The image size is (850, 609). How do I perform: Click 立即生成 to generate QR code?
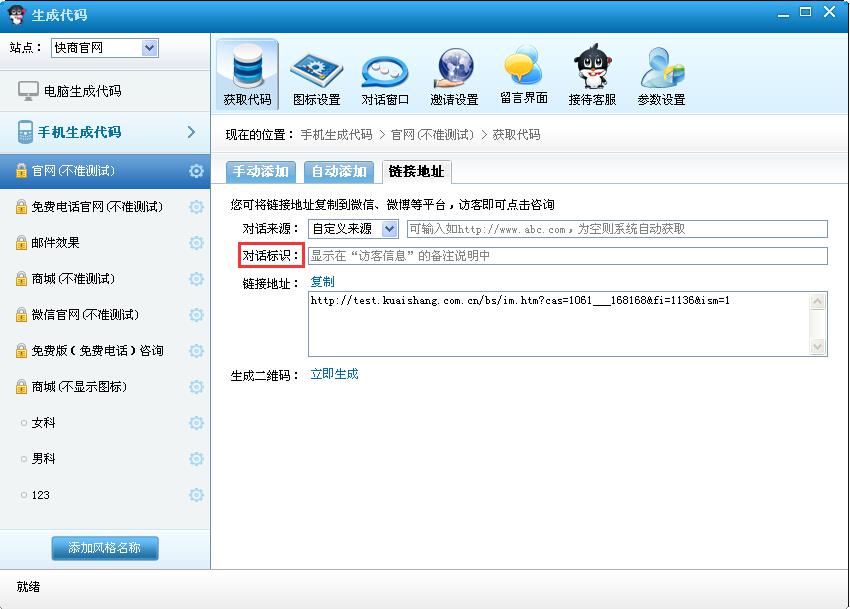[x=334, y=374]
